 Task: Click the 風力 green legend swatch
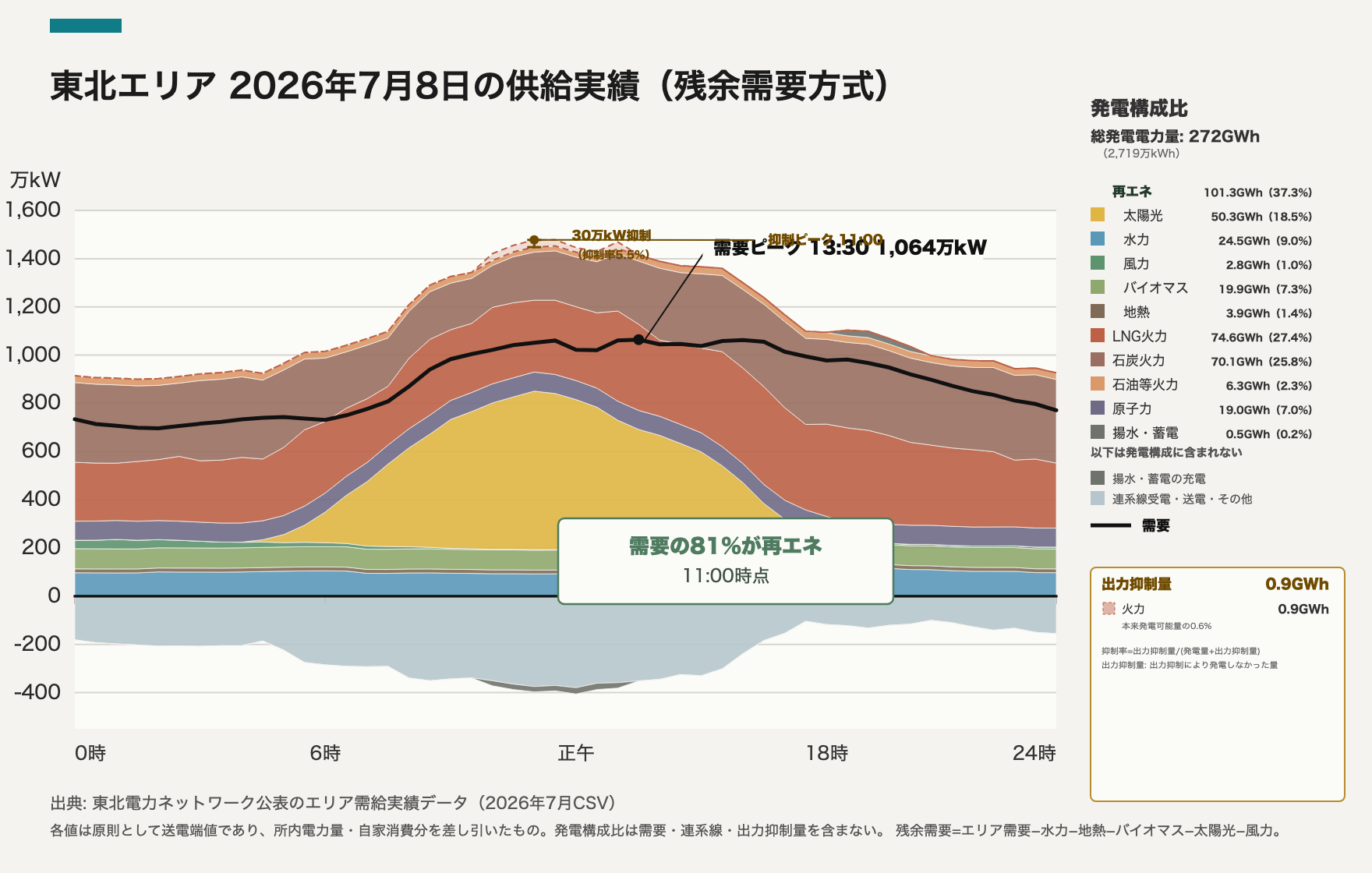[1098, 263]
